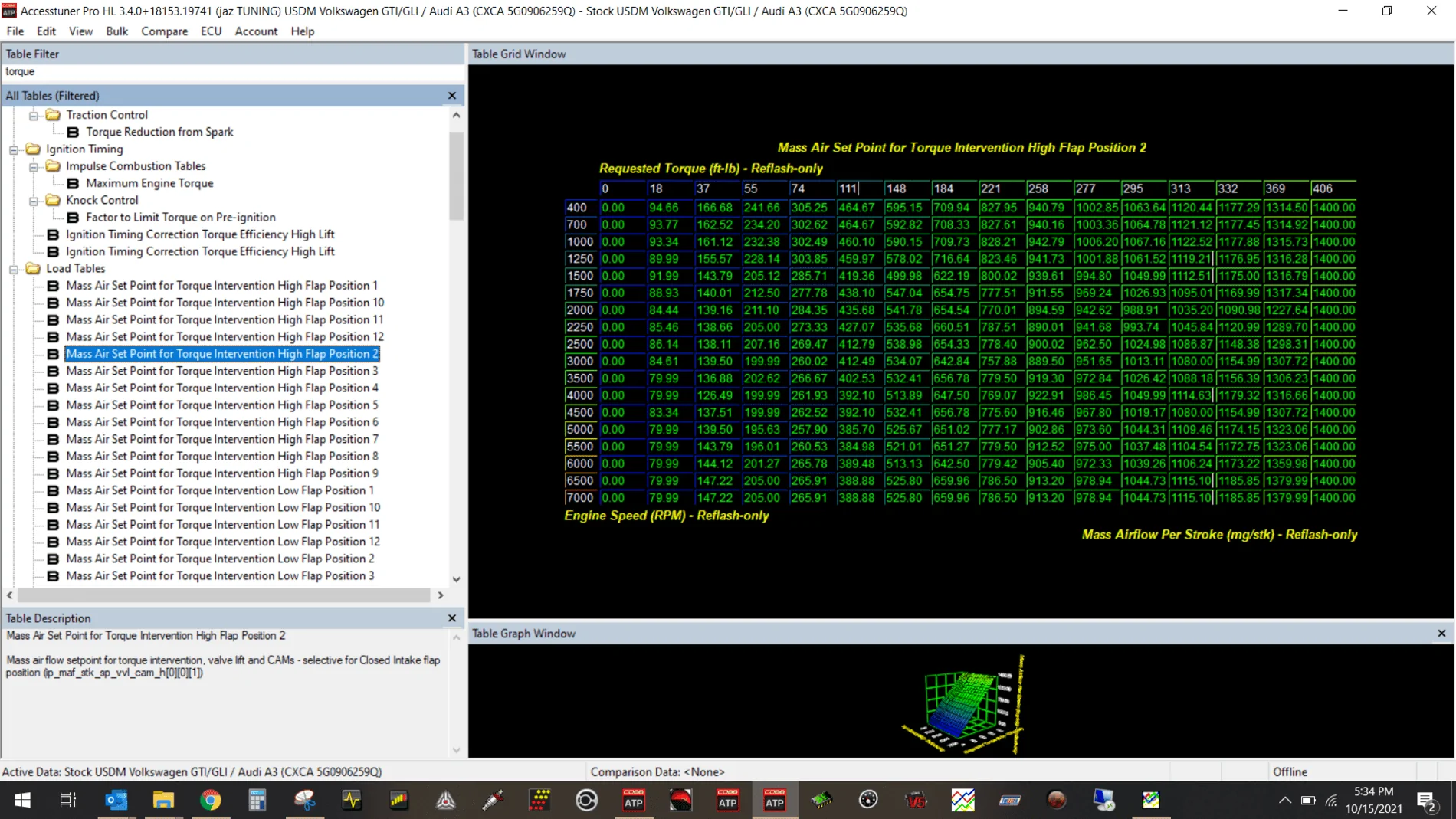Open Factor to Limit Torque on Pre-ignition

pyautogui.click(x=181, y=218)
